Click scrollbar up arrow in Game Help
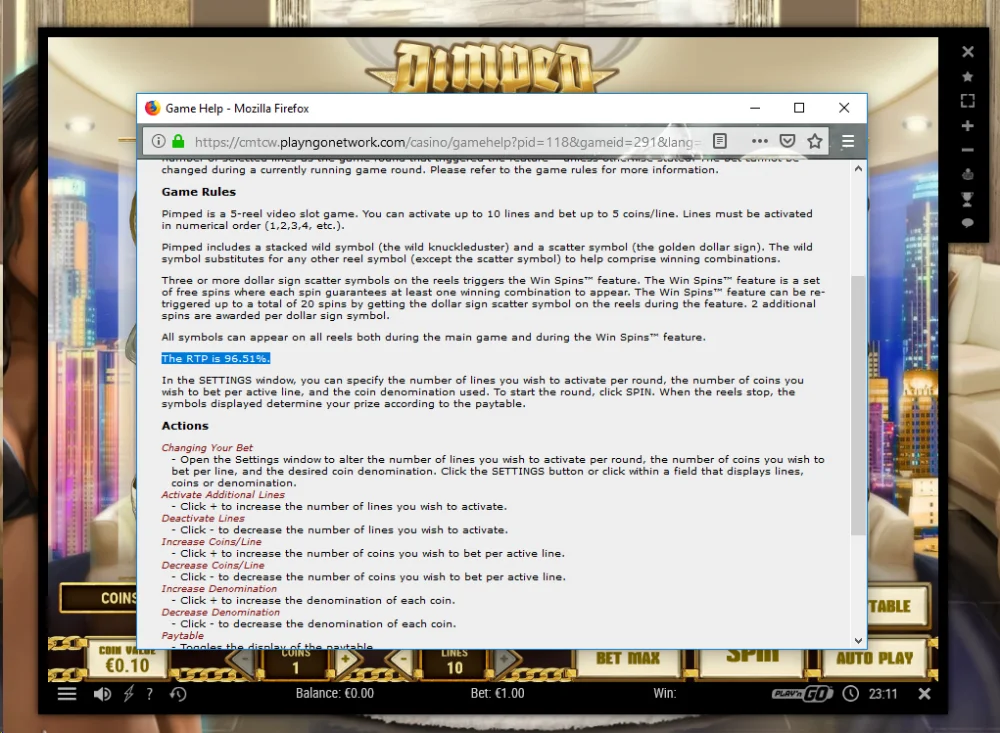Viewport: 1000px width, 733px height. tap(858, 168)
